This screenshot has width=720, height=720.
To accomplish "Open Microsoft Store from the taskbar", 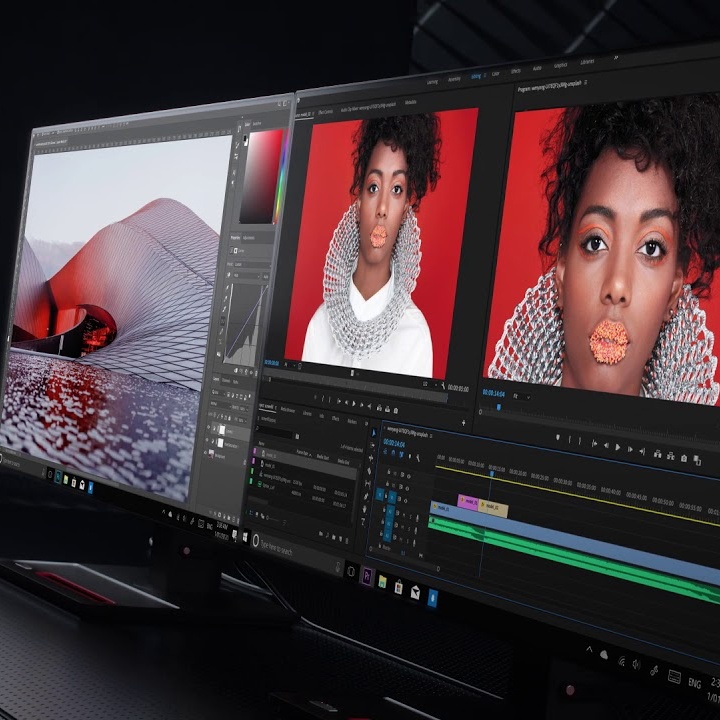I will 399,587.
